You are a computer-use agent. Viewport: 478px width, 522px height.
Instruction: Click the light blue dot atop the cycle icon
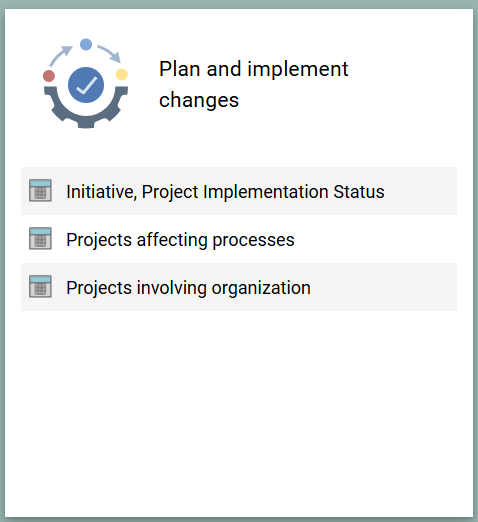(x=86, y=44)
